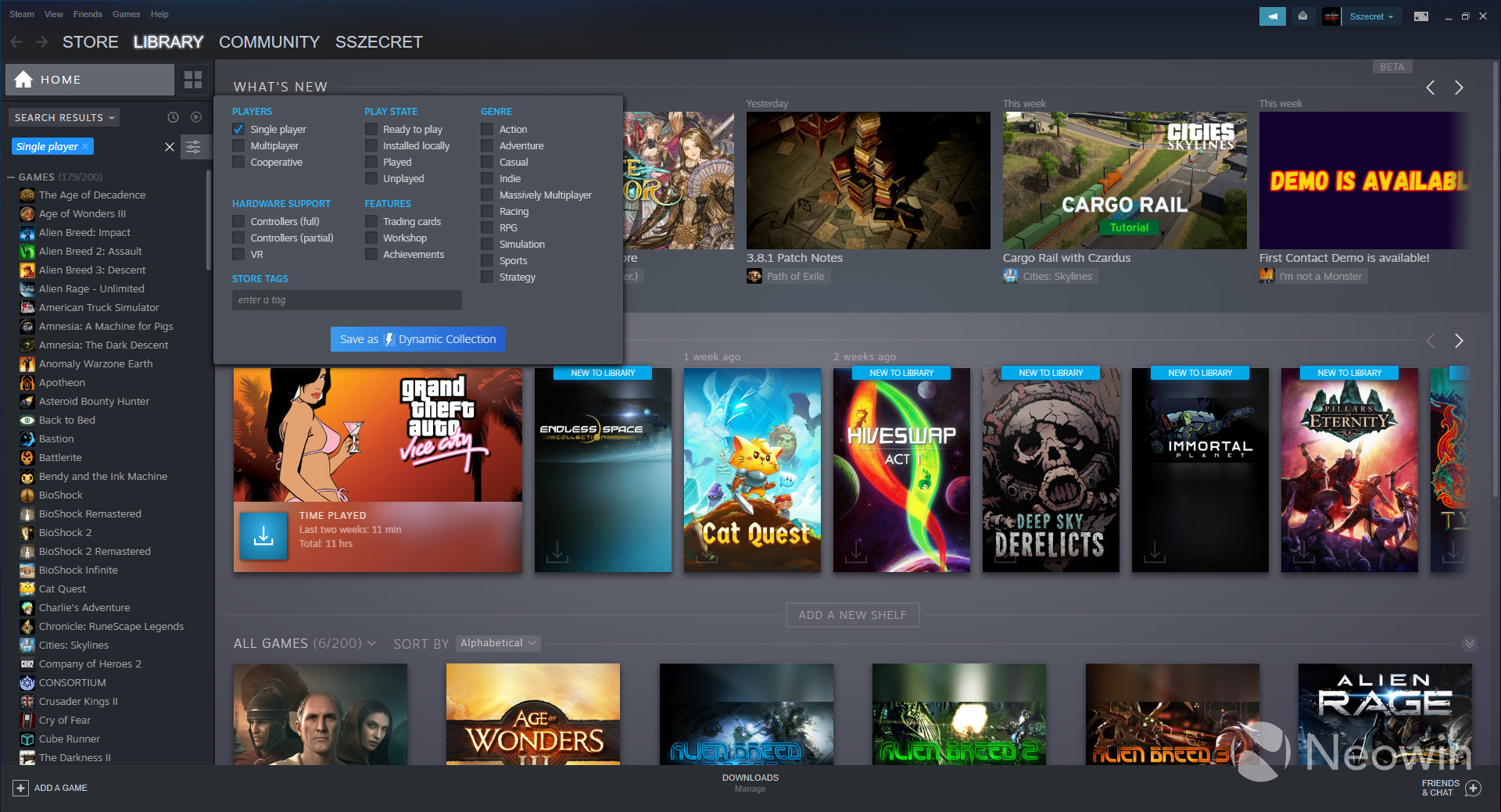The image size is (1501, 812).
Task: Go to the Community tab
Action: pyautogui.click(x=270, y=42)
